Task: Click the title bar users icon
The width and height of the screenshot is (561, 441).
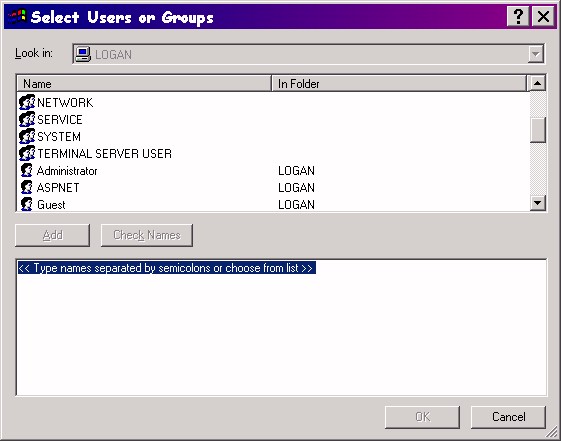Action: click(17, 17)
